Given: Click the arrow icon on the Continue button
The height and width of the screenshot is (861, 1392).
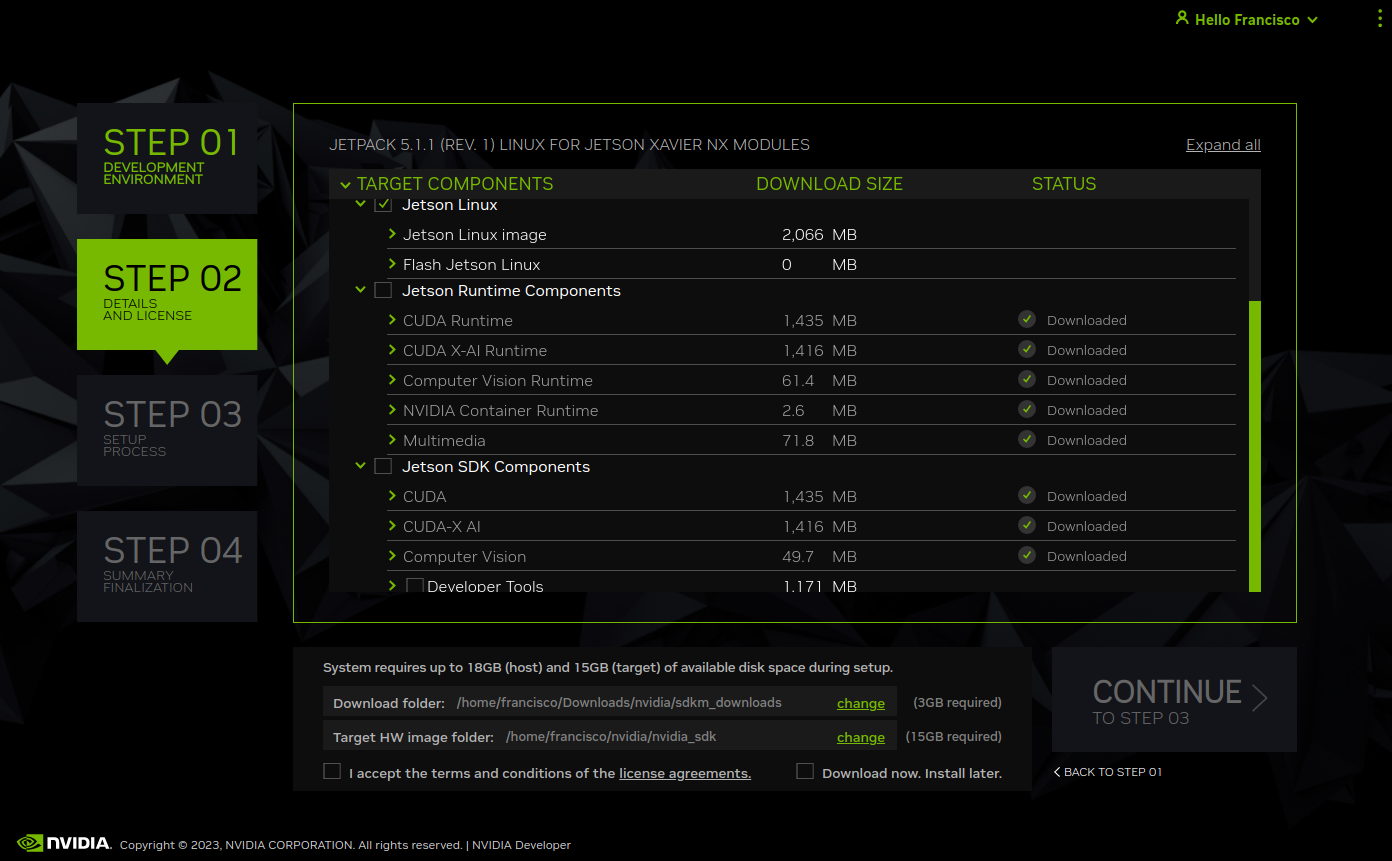Looking at the screenshot, I should (1260, 698).
